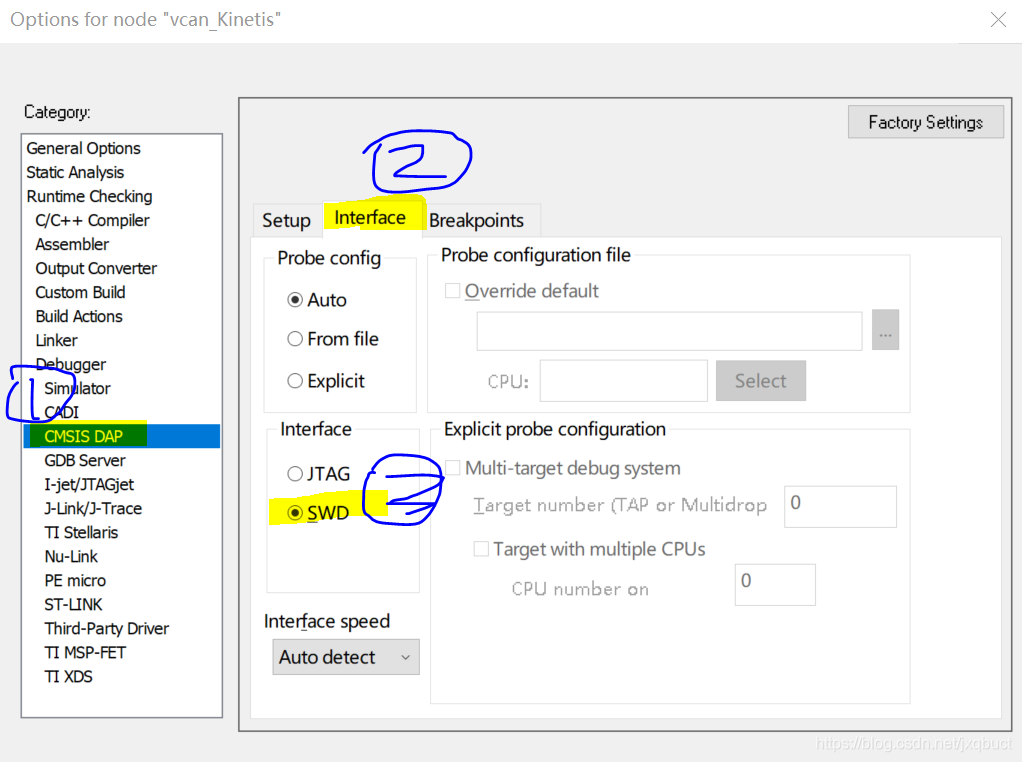Screen dimensions: 1022x762
Task: Select JTAG interface option
Action: [319, 474]
